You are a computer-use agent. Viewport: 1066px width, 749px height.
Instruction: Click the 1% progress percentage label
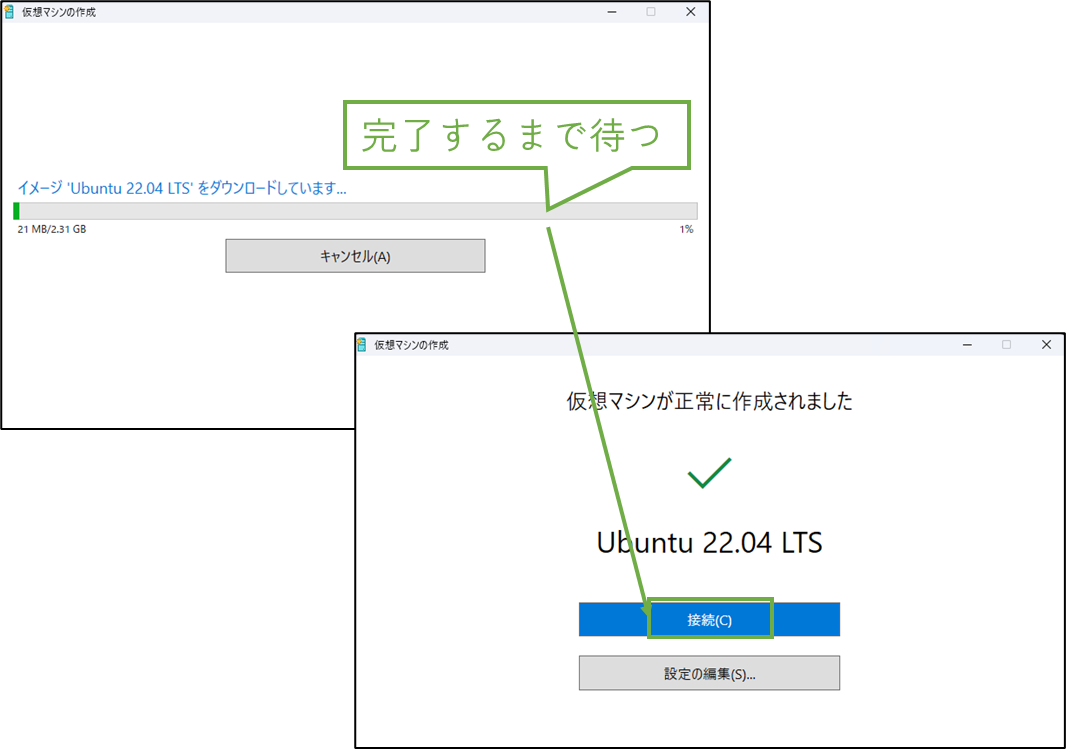point(688,229)
